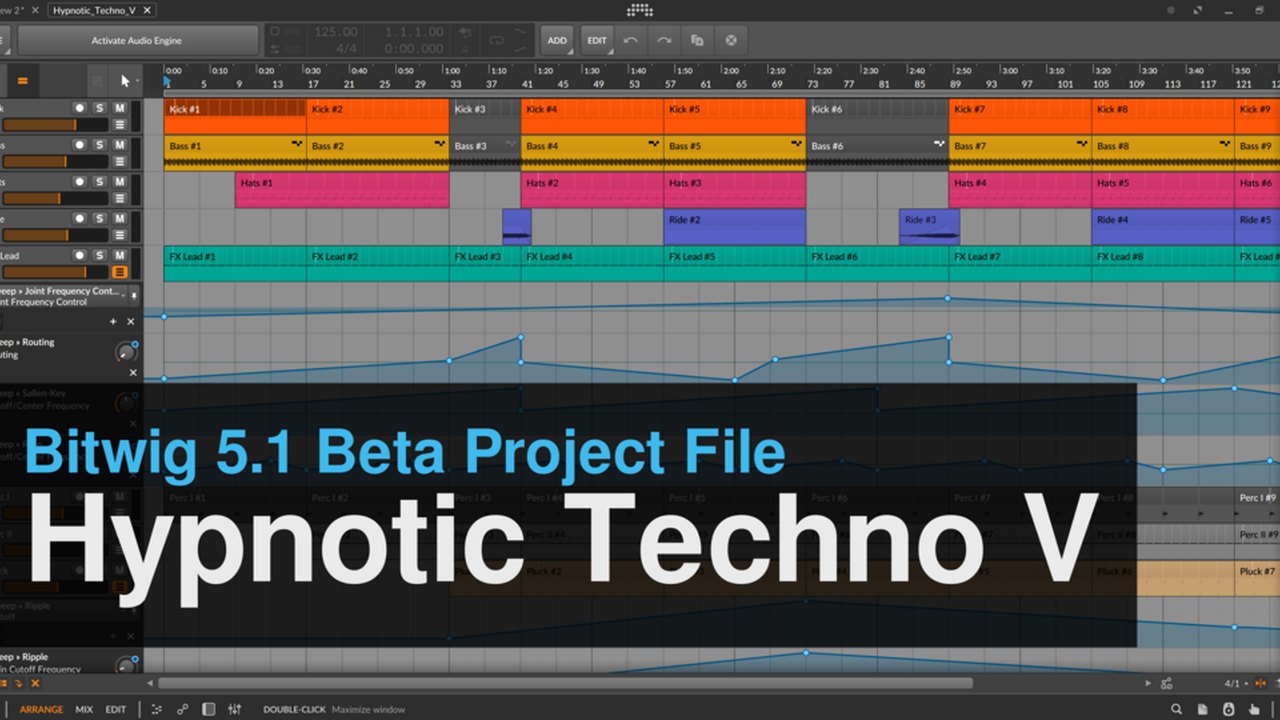Mute the Bass track
This screenshot has width=1280, height=720.
click(x=120, y=144)
